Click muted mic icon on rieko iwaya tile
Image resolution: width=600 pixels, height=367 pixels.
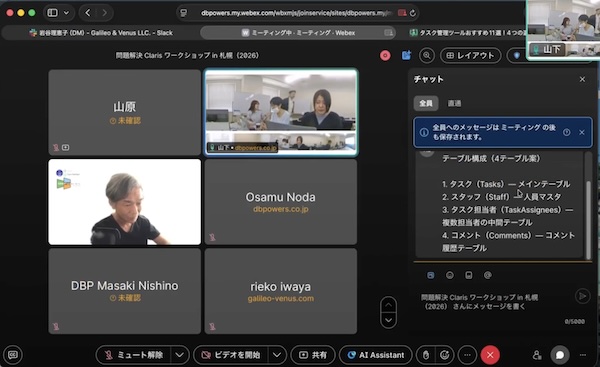pyautogui.click(x=212, y=326)
